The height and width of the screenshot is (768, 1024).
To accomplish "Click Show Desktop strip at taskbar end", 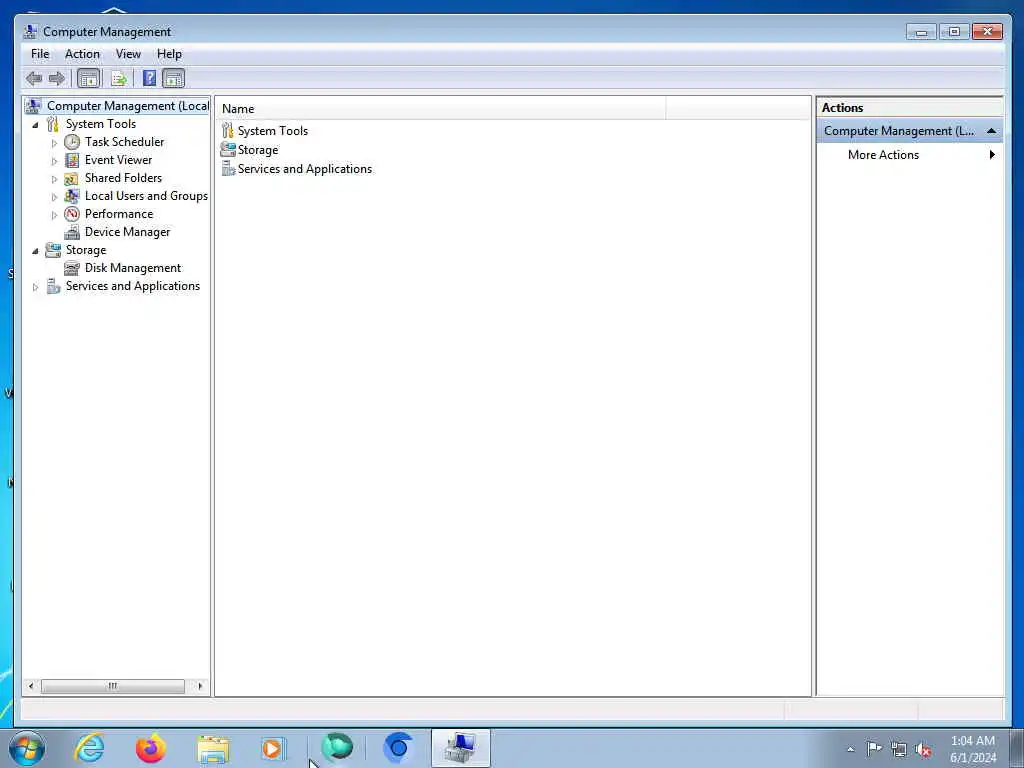I will point(1017,748).
